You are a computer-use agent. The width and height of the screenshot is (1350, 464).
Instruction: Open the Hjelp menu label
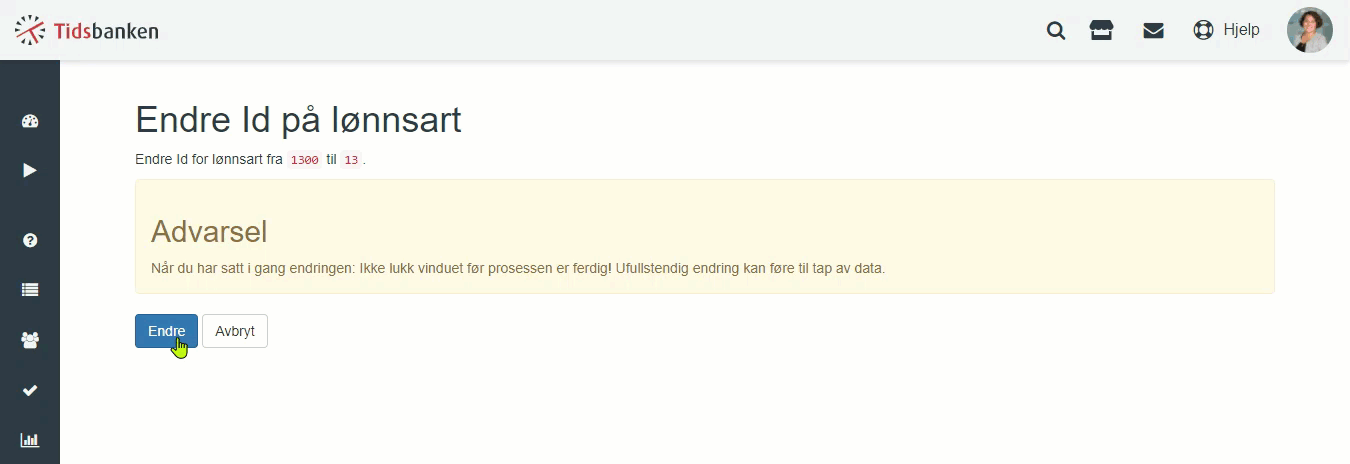pos(1241,30)
